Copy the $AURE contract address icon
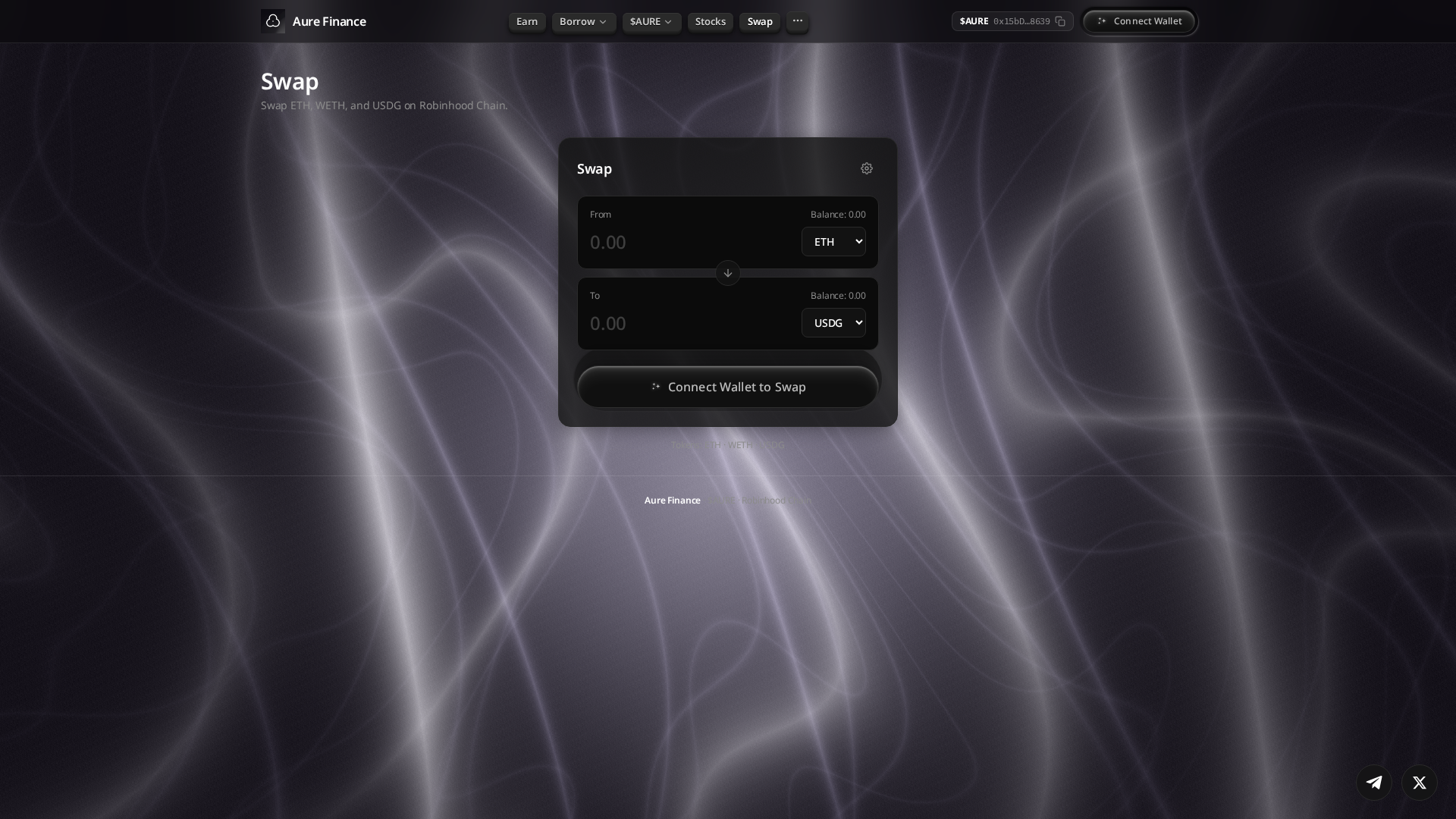 coord(1060,21)
